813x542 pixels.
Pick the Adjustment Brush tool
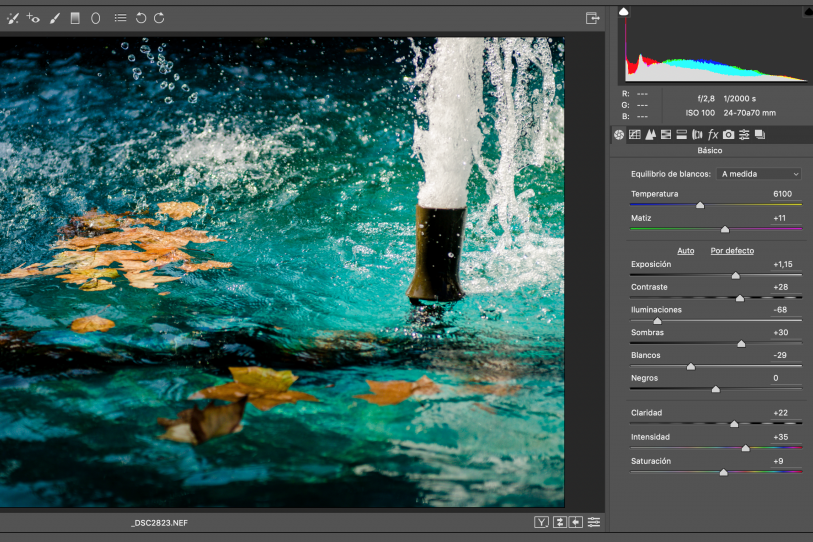point(54,18)
